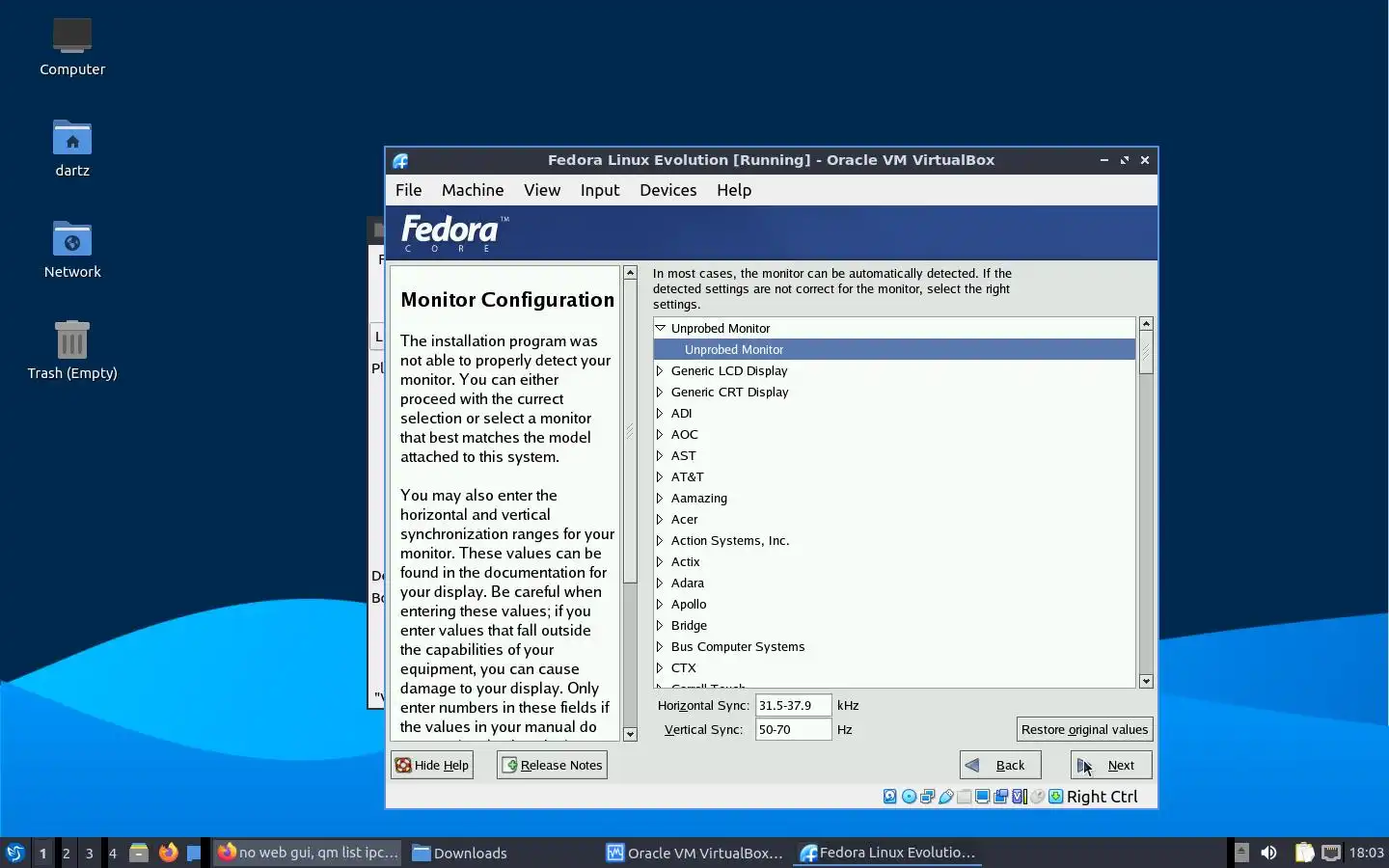Launch Firefox from the taskbar quick launcher

click(x=168, y=853)
